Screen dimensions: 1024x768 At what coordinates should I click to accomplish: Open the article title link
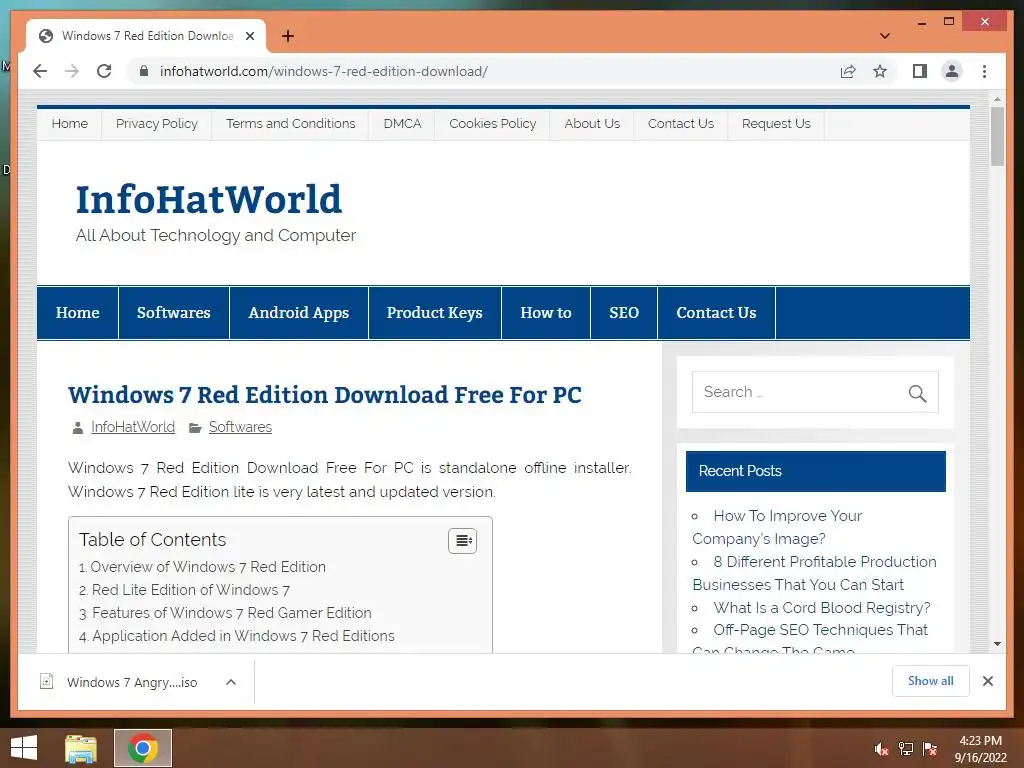pyautogui.click(x=325, y=394)
